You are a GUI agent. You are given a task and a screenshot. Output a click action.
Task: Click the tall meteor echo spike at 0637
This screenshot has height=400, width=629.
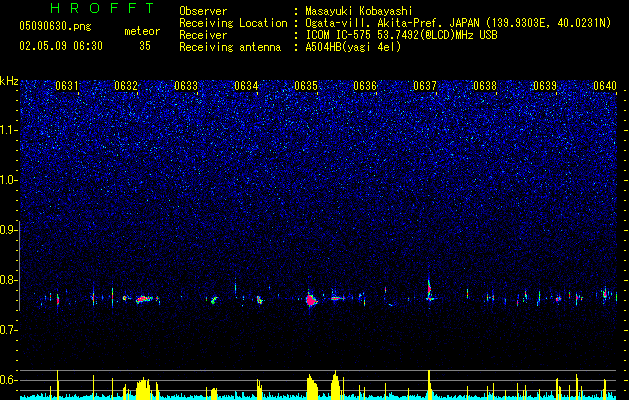click(x=429, y=290)
